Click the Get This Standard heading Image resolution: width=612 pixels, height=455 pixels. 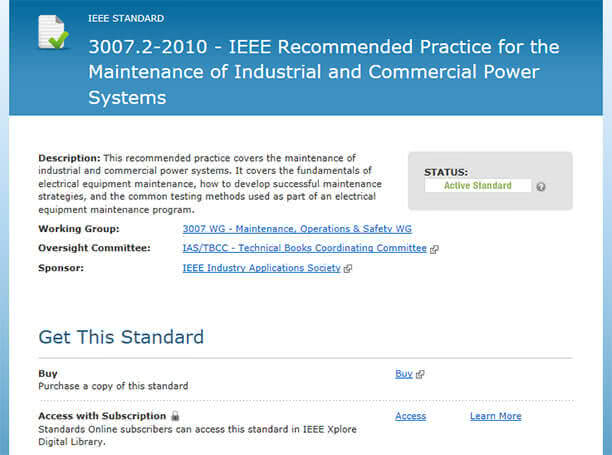pyautogui.click(x=121, y=337)
